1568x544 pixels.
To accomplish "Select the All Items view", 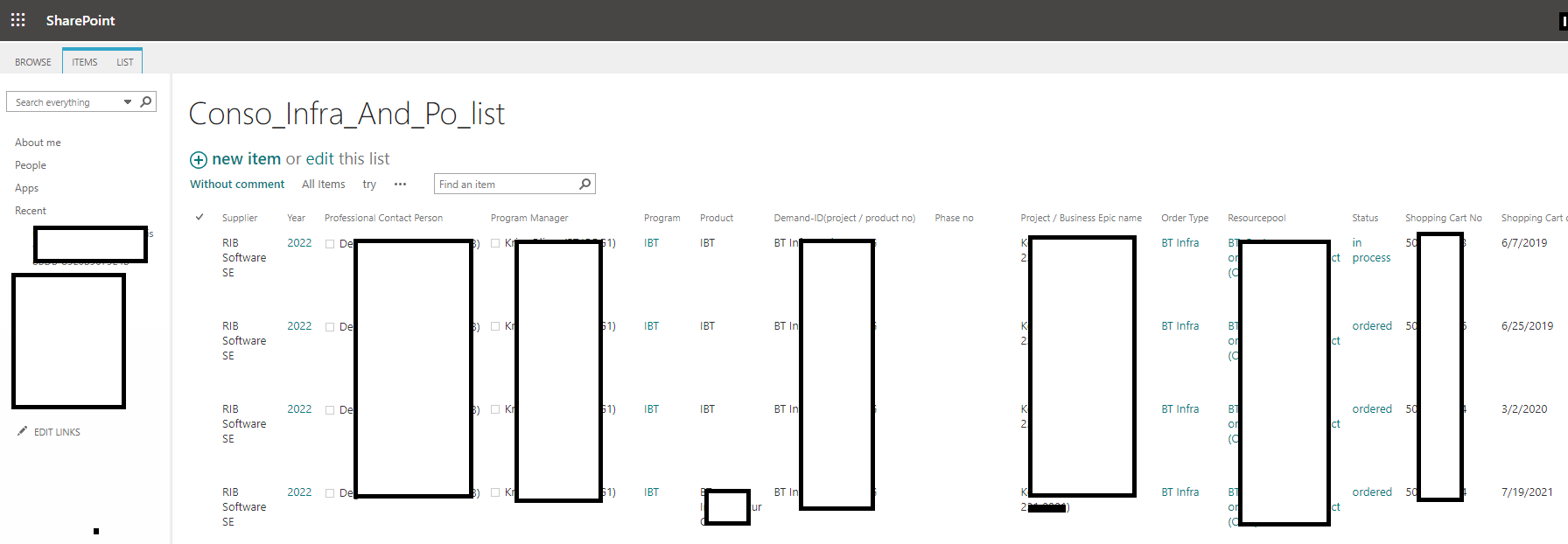I will click(x=324, y=185).
